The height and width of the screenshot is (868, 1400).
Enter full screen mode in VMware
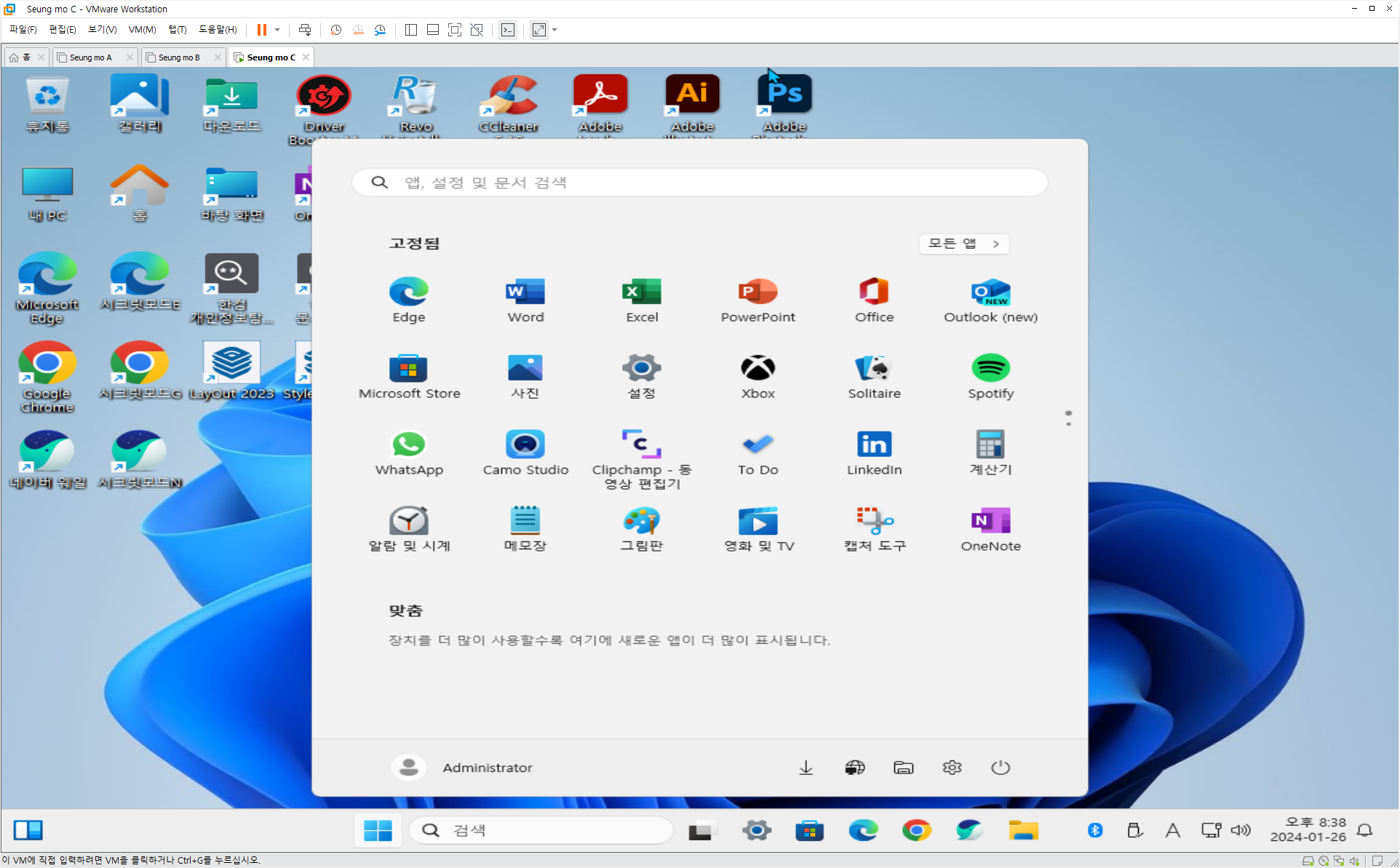pos(455,30)
